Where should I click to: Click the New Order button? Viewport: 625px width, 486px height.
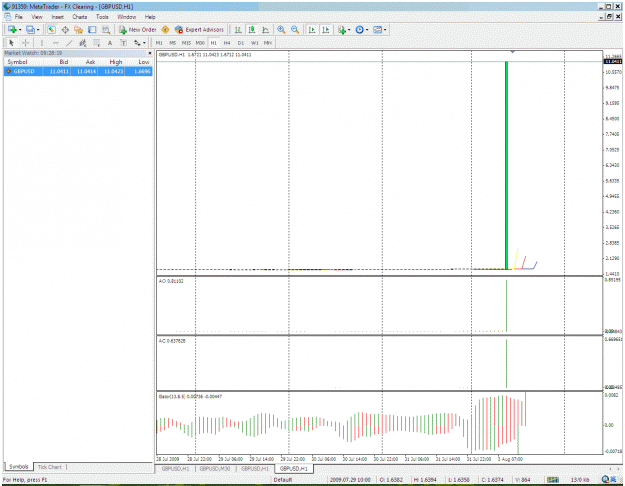pos(138,30)
